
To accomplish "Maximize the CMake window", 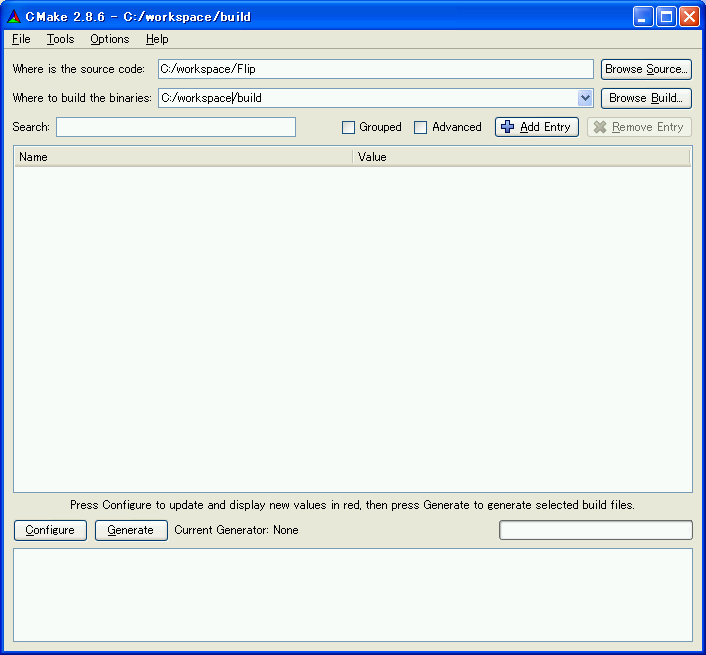I will [666, 17].
